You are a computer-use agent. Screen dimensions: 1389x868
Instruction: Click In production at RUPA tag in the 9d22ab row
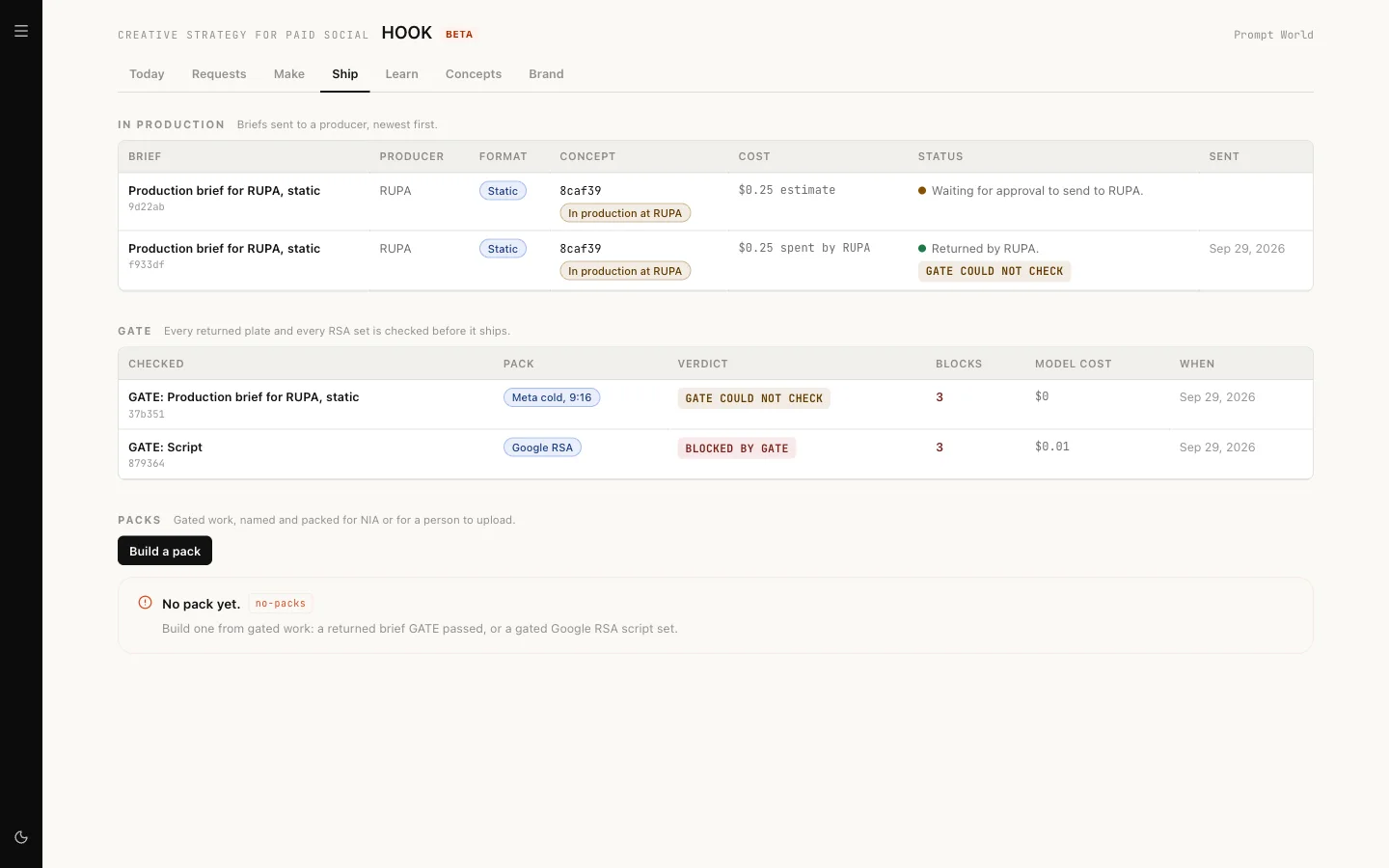[625, 213]
